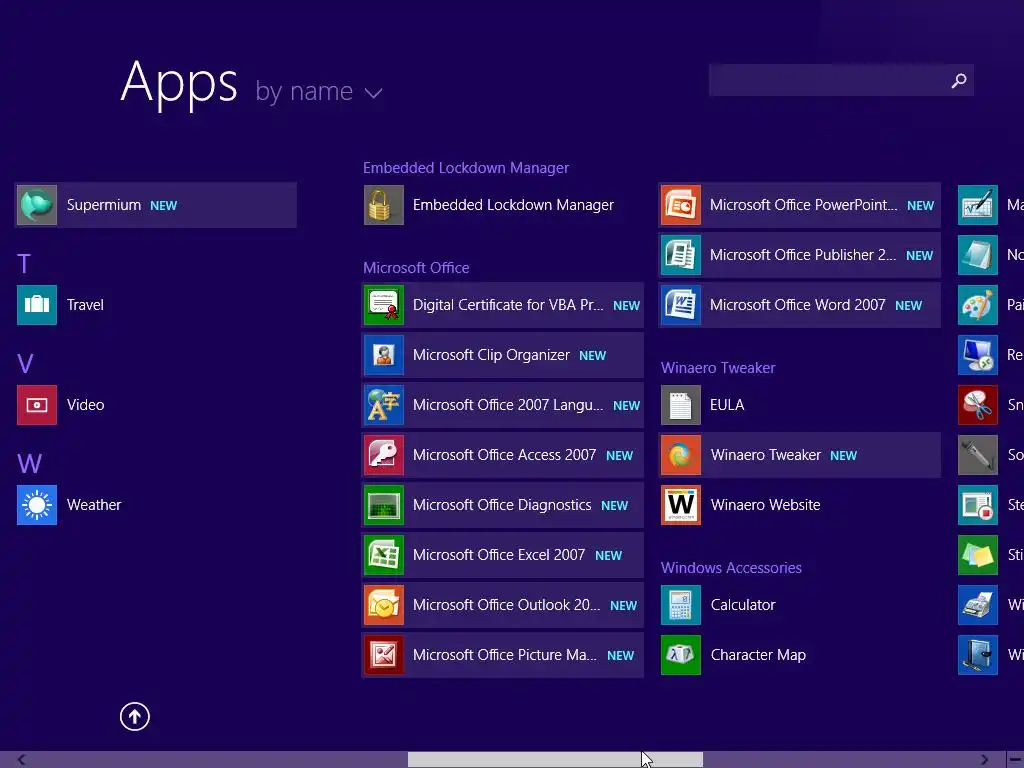Image resolution: width=1024 pixels, height=768 pixels.
Task: Select the Embedded Lockdown Manager group header
Action: pyautogui.click(x=466, y=168)
